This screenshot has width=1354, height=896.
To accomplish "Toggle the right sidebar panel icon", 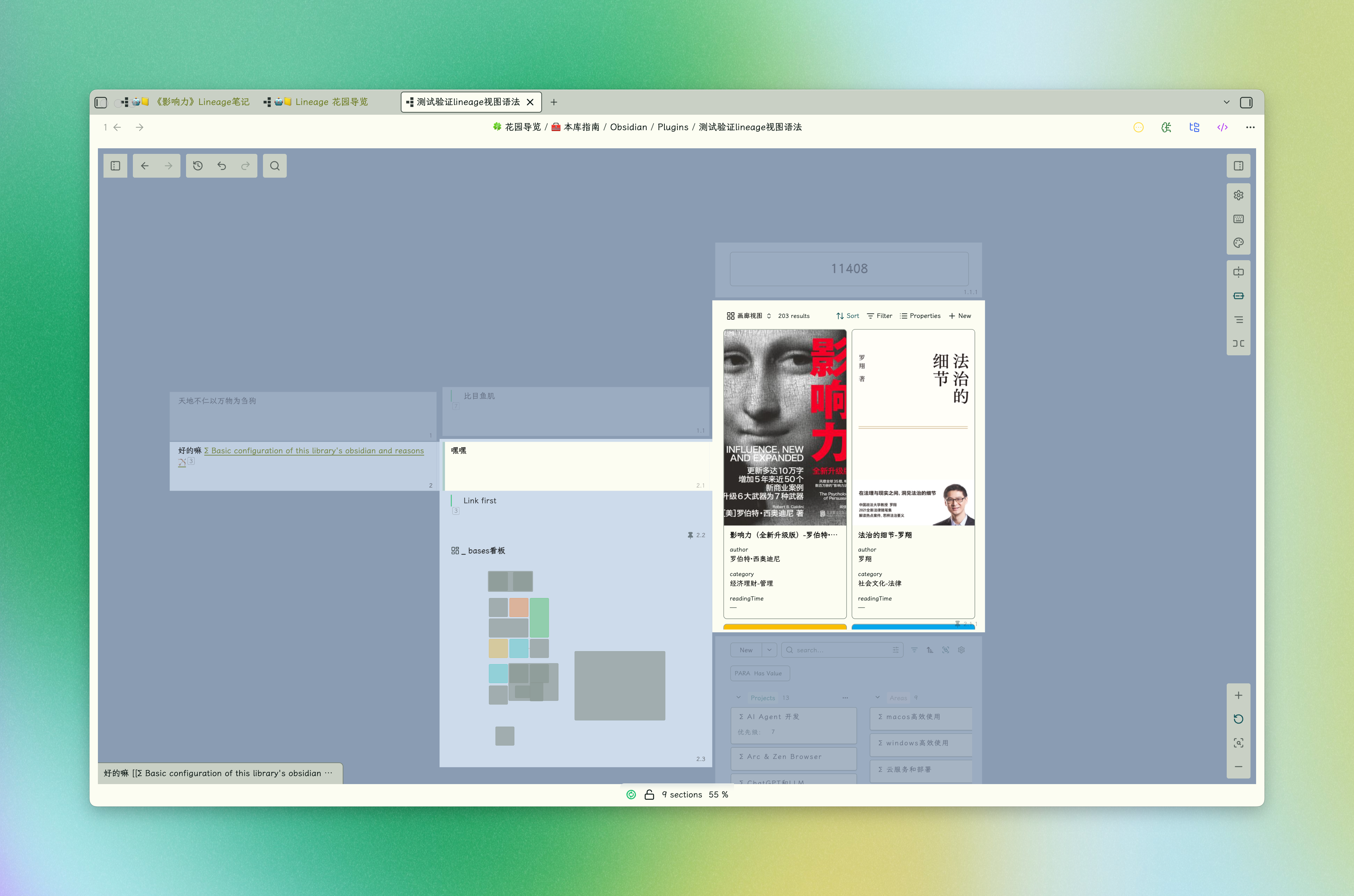I will tap(1246, 102).
